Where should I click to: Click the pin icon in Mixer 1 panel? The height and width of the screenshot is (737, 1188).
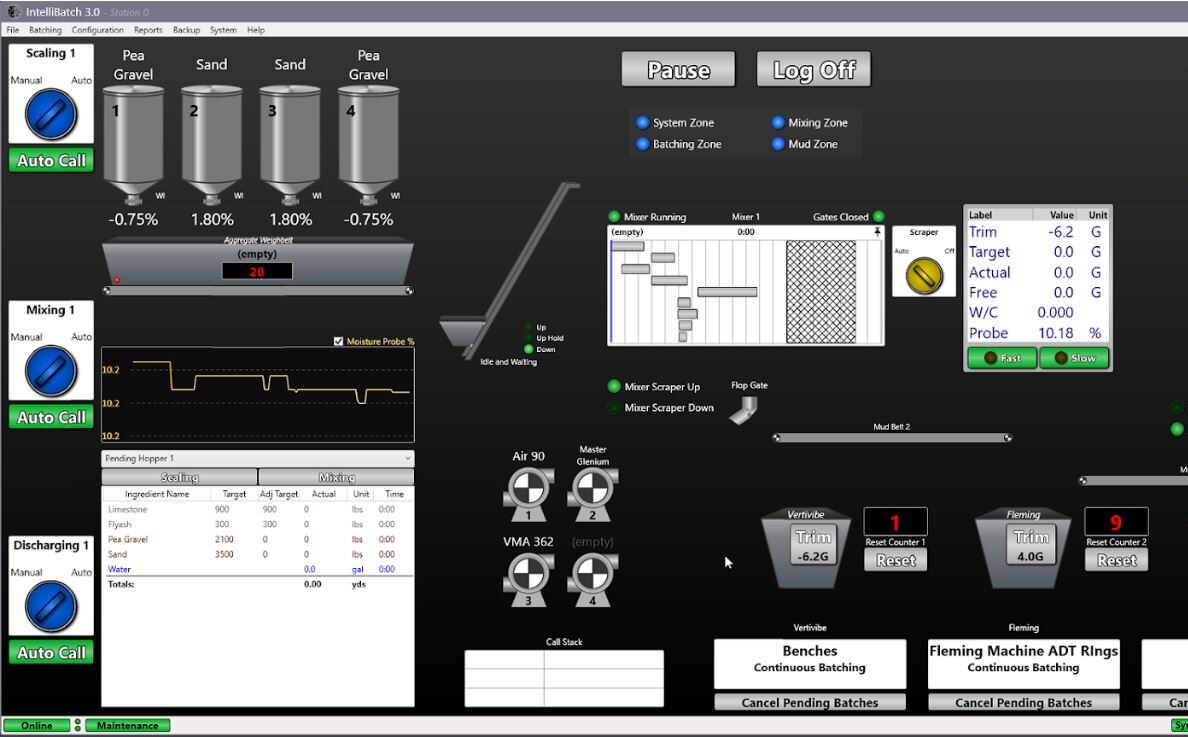877,232
